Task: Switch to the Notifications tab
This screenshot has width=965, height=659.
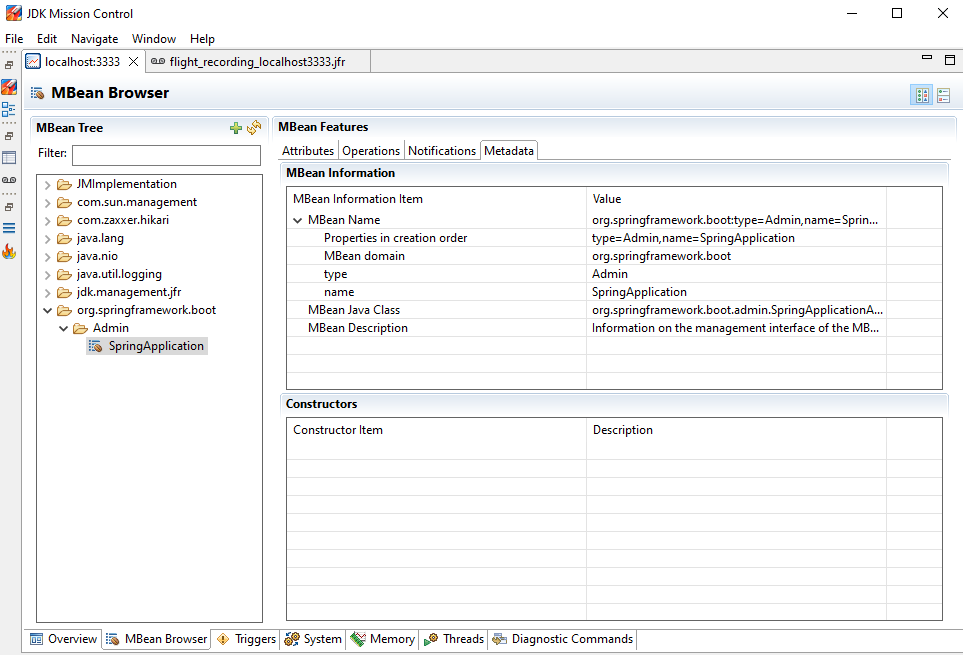Action: pos(442,151)
